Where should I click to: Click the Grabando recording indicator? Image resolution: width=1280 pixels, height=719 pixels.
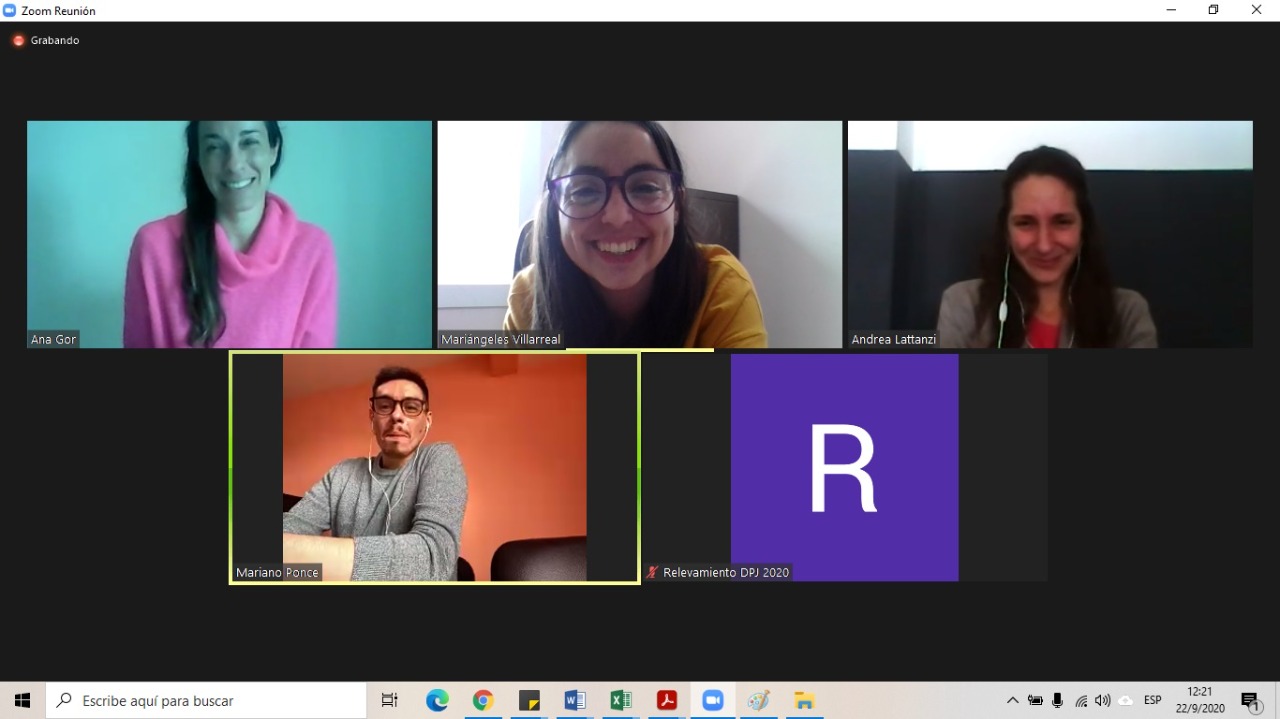(46, 40)
